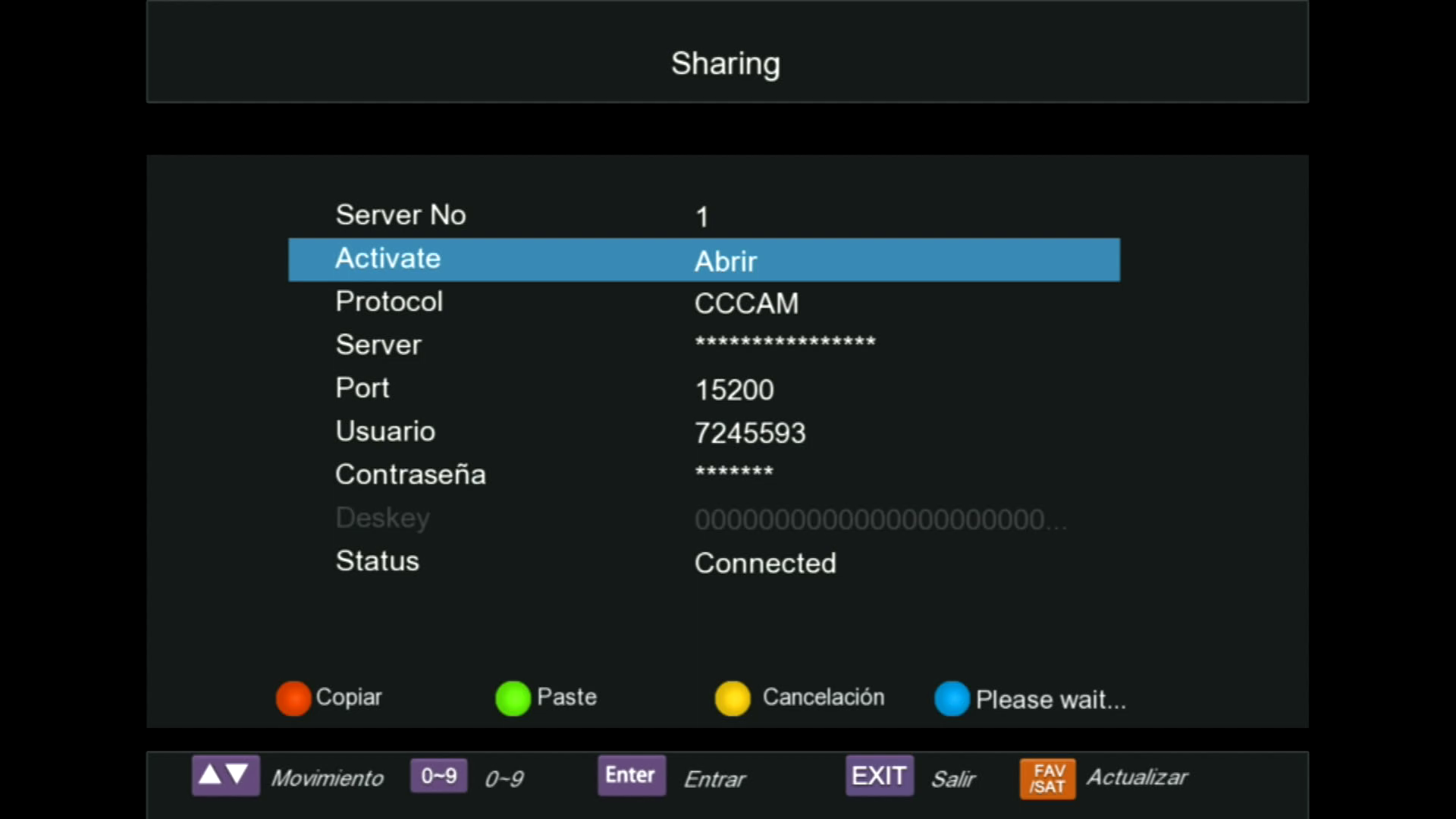
Task: Edit the Usuario field 7245593
Action: (x=750, y=433)
